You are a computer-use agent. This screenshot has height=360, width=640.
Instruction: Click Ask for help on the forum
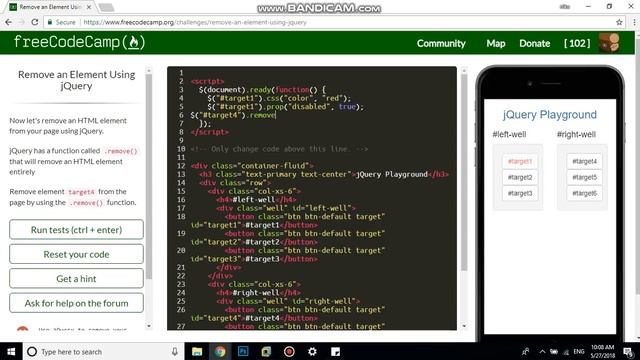click(x=76, y=303)
